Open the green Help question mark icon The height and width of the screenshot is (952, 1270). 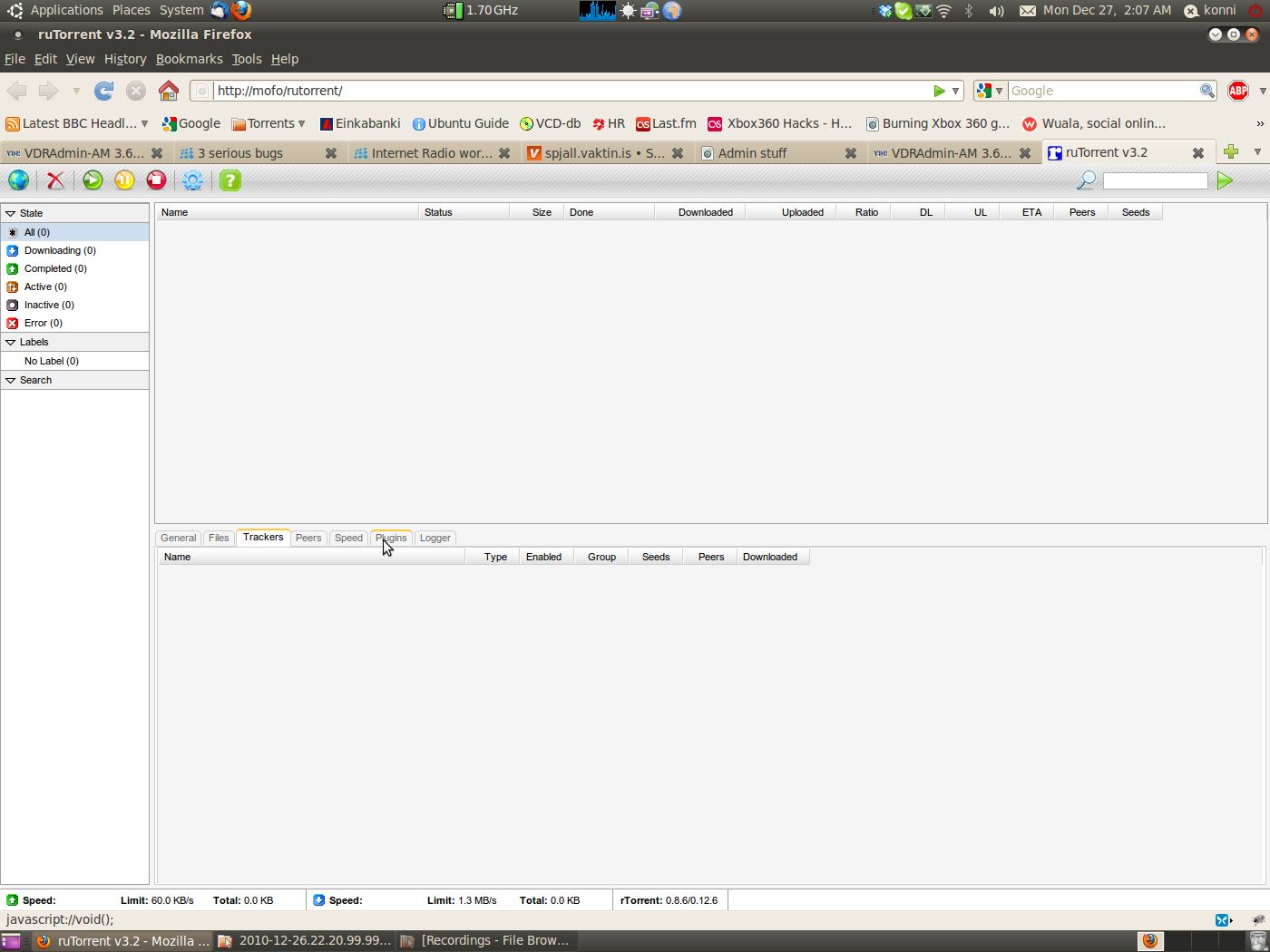pos(230,180)
